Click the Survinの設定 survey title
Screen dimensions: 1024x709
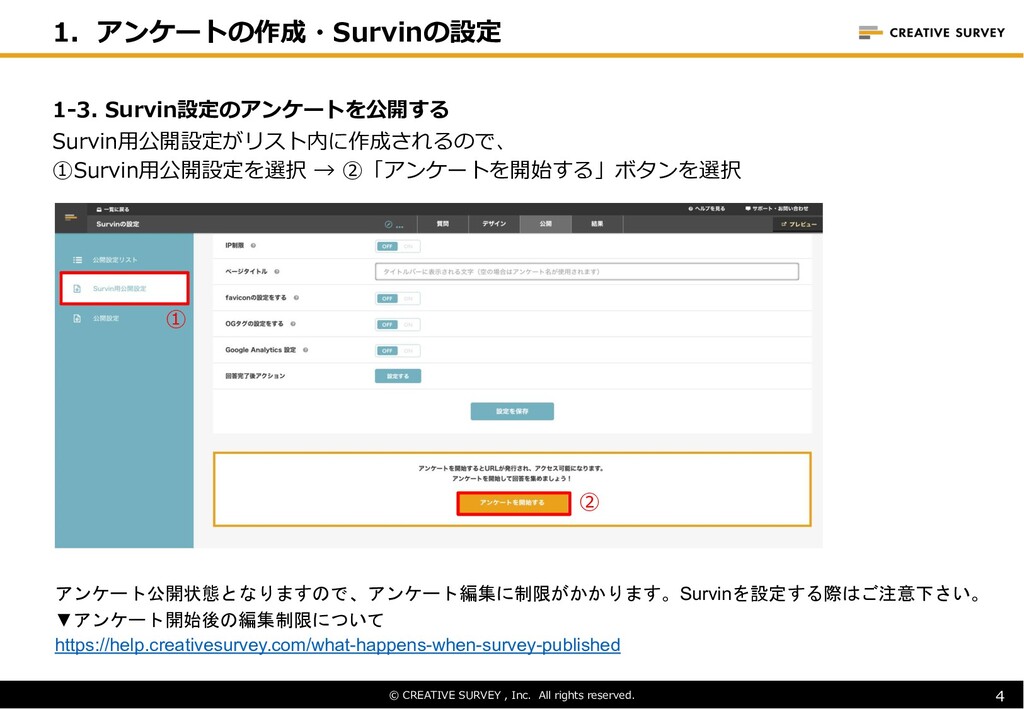pos(118,224)
